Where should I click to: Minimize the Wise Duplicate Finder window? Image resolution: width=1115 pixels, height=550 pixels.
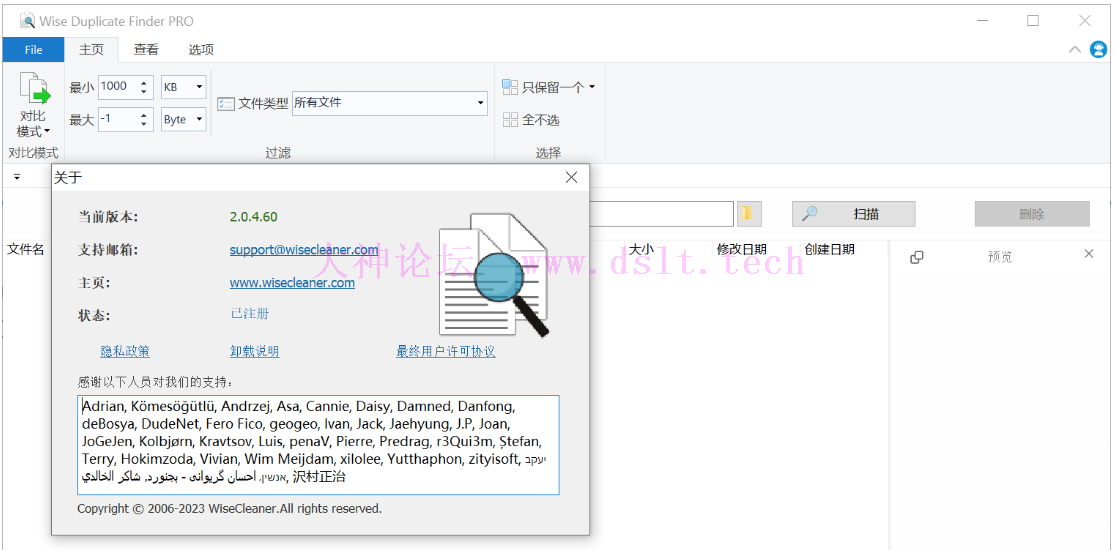(981, 21)
